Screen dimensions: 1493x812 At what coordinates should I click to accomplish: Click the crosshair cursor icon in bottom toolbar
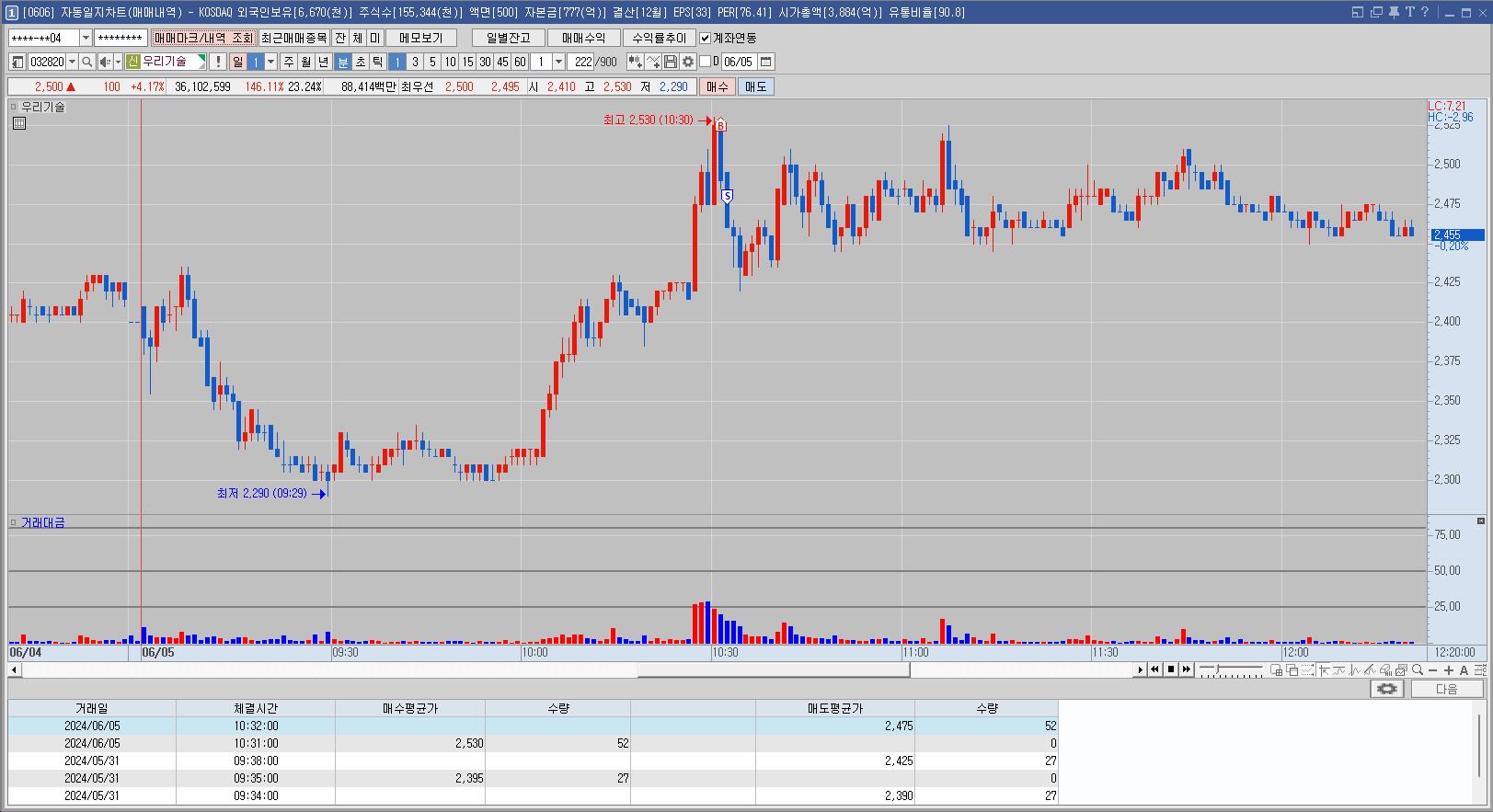point(1324,669)
